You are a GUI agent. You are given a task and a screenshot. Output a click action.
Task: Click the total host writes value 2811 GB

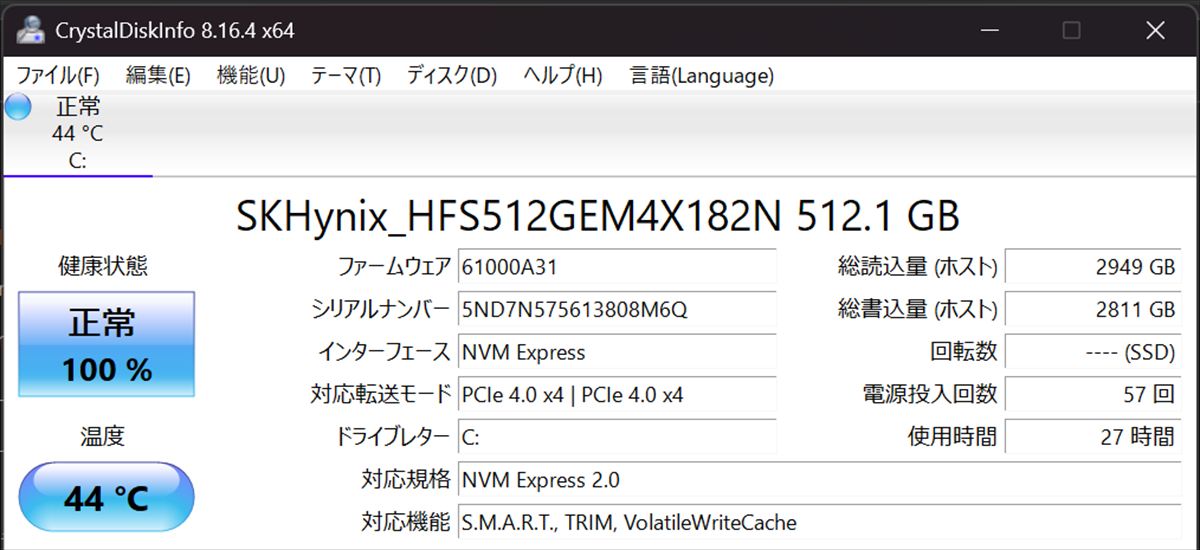pyautogui.click(x=1093, y=310)
